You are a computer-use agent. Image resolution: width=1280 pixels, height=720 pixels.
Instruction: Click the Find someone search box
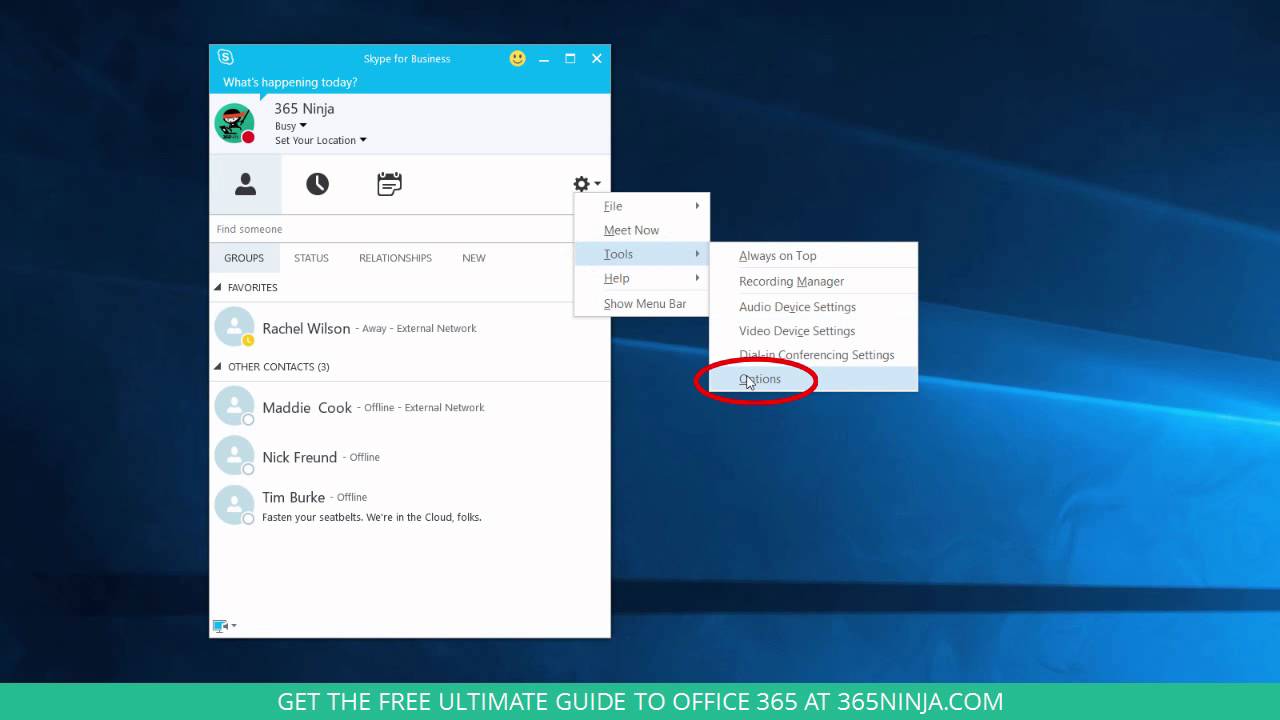392,229
